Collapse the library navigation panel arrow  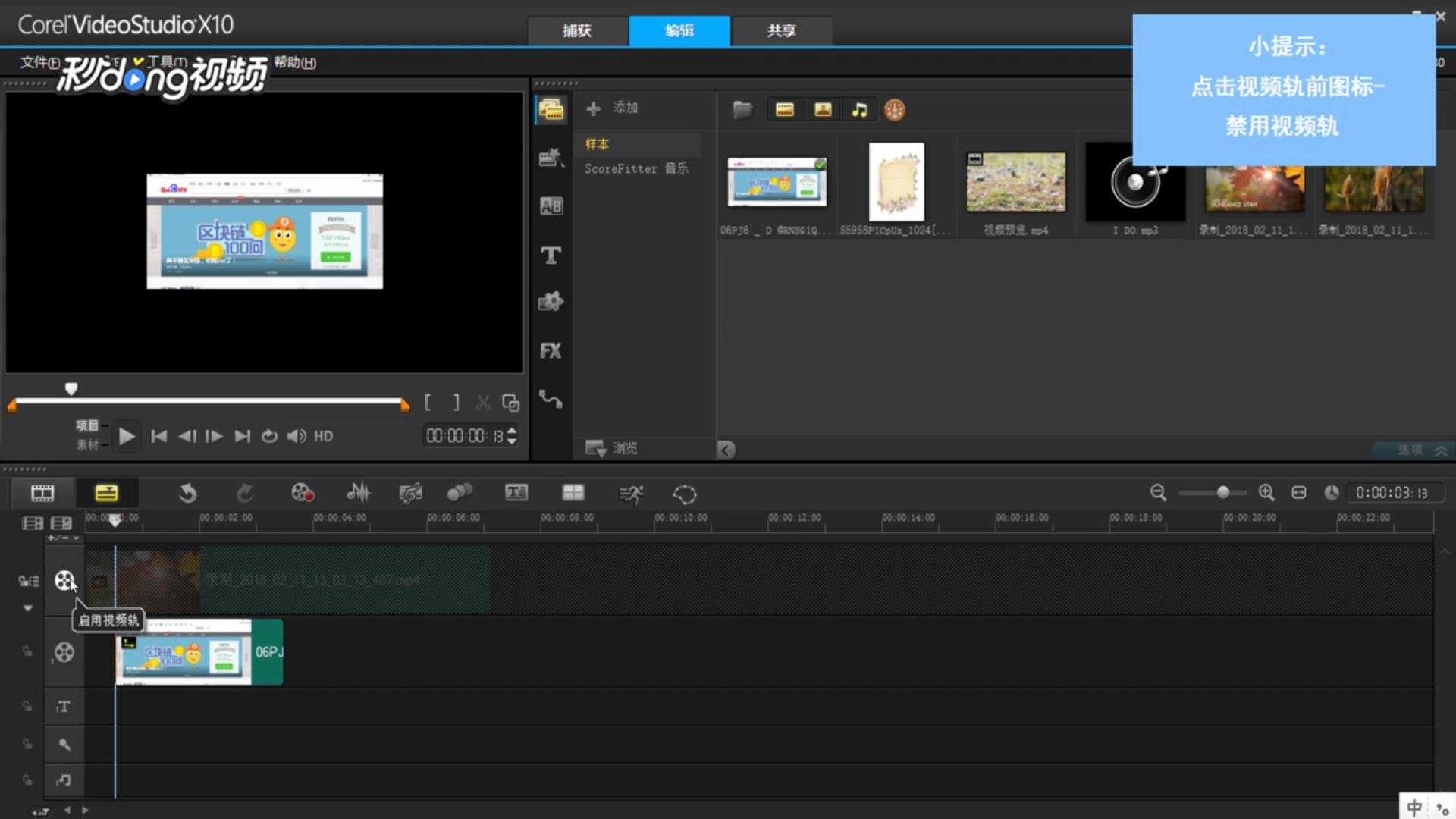tap(726, 450)
